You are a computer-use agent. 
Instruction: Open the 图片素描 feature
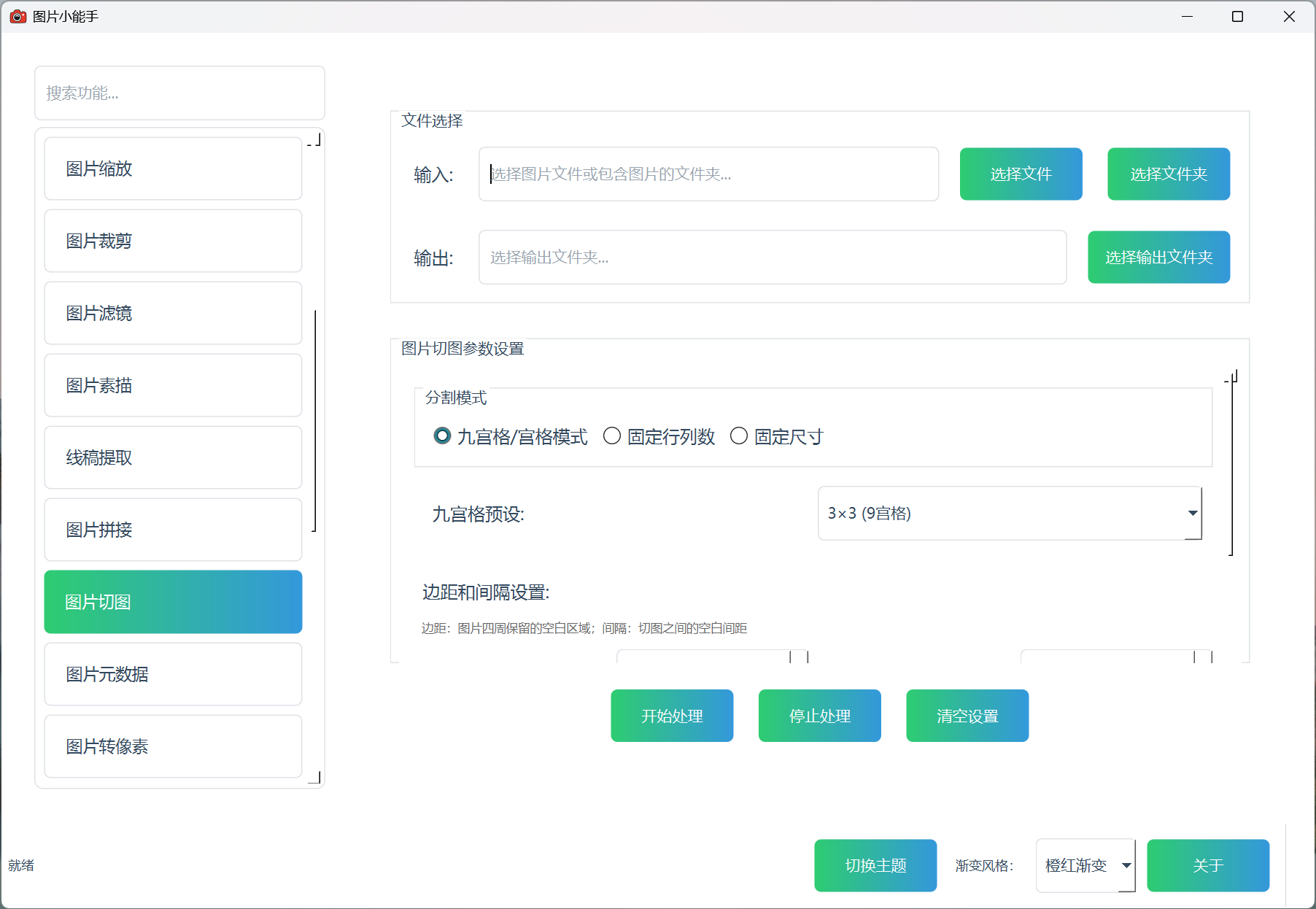coord(172,385)
